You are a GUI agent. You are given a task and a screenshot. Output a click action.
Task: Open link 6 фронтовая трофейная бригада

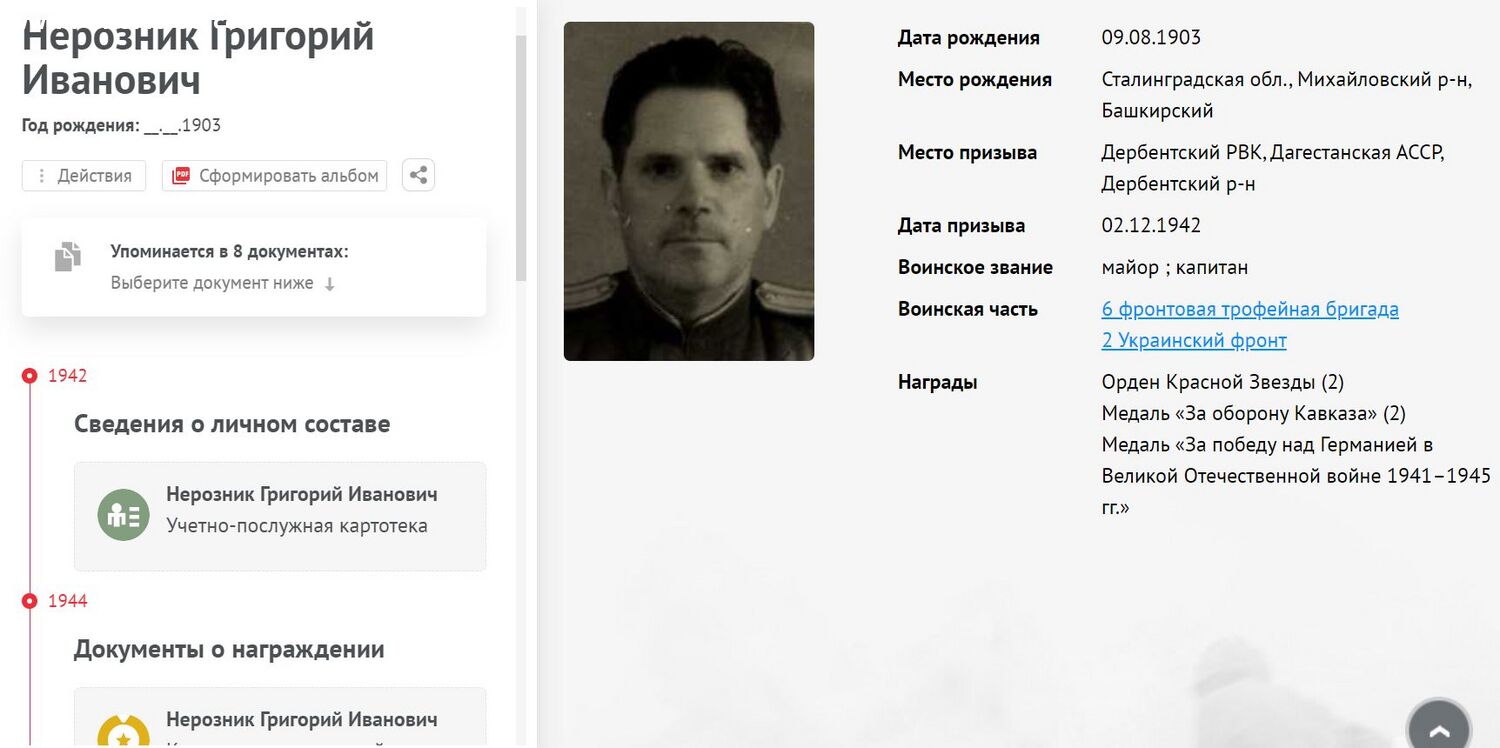point(1250,309)
